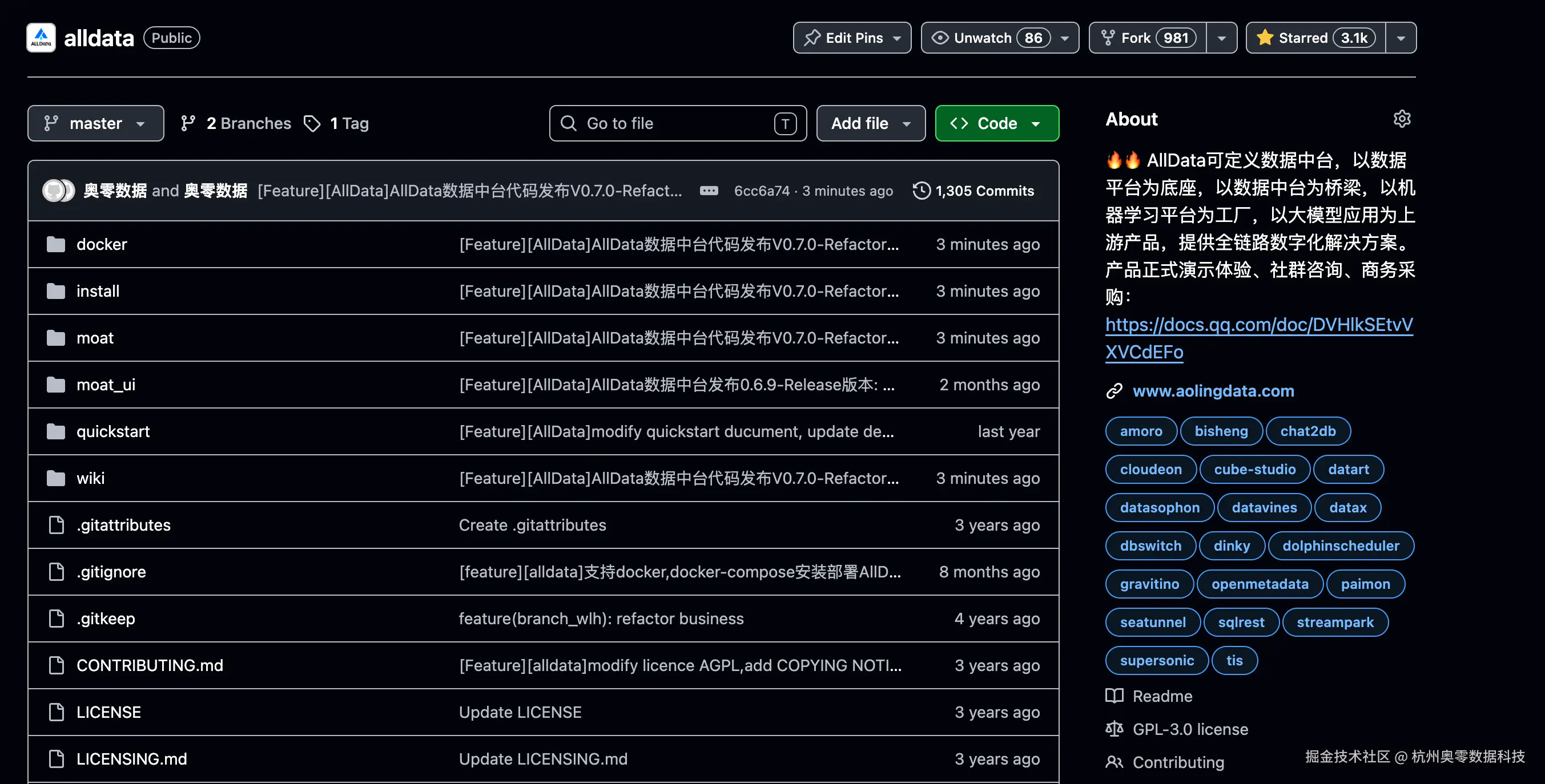Click the book icon beside Readme

[x=1115, y=696]
